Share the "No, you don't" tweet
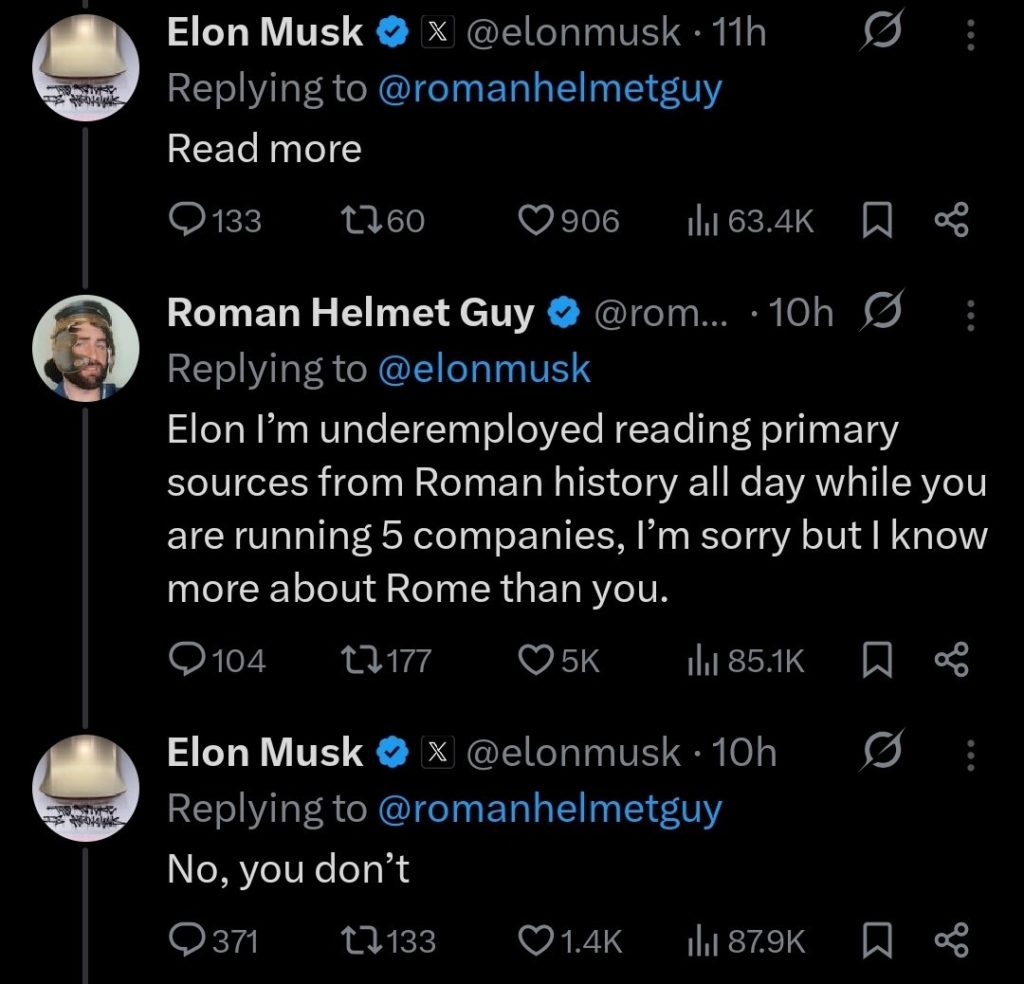 pyautogui.click(x=950, y=940)
